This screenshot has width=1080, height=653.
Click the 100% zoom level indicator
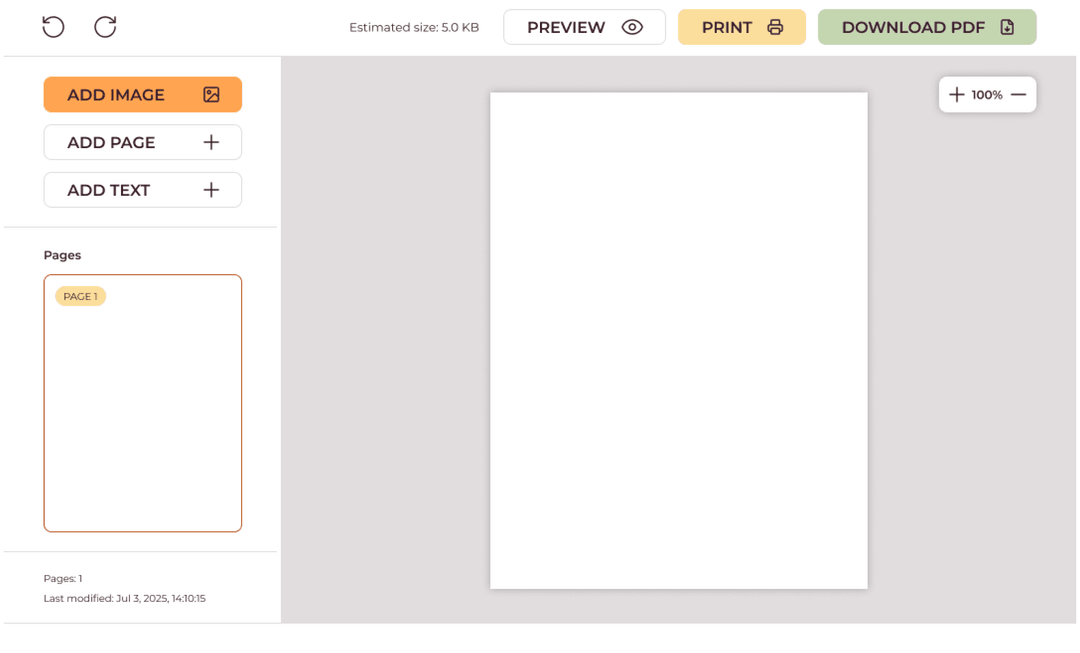click(x=988, y=94)
